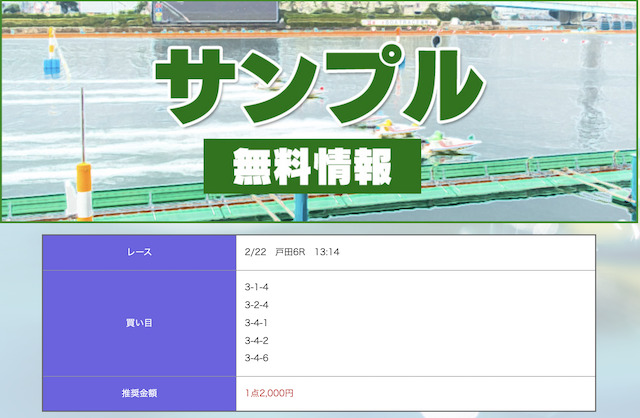
Task: Click the 3-4-2 betting combination
Action: coord(256,341)
